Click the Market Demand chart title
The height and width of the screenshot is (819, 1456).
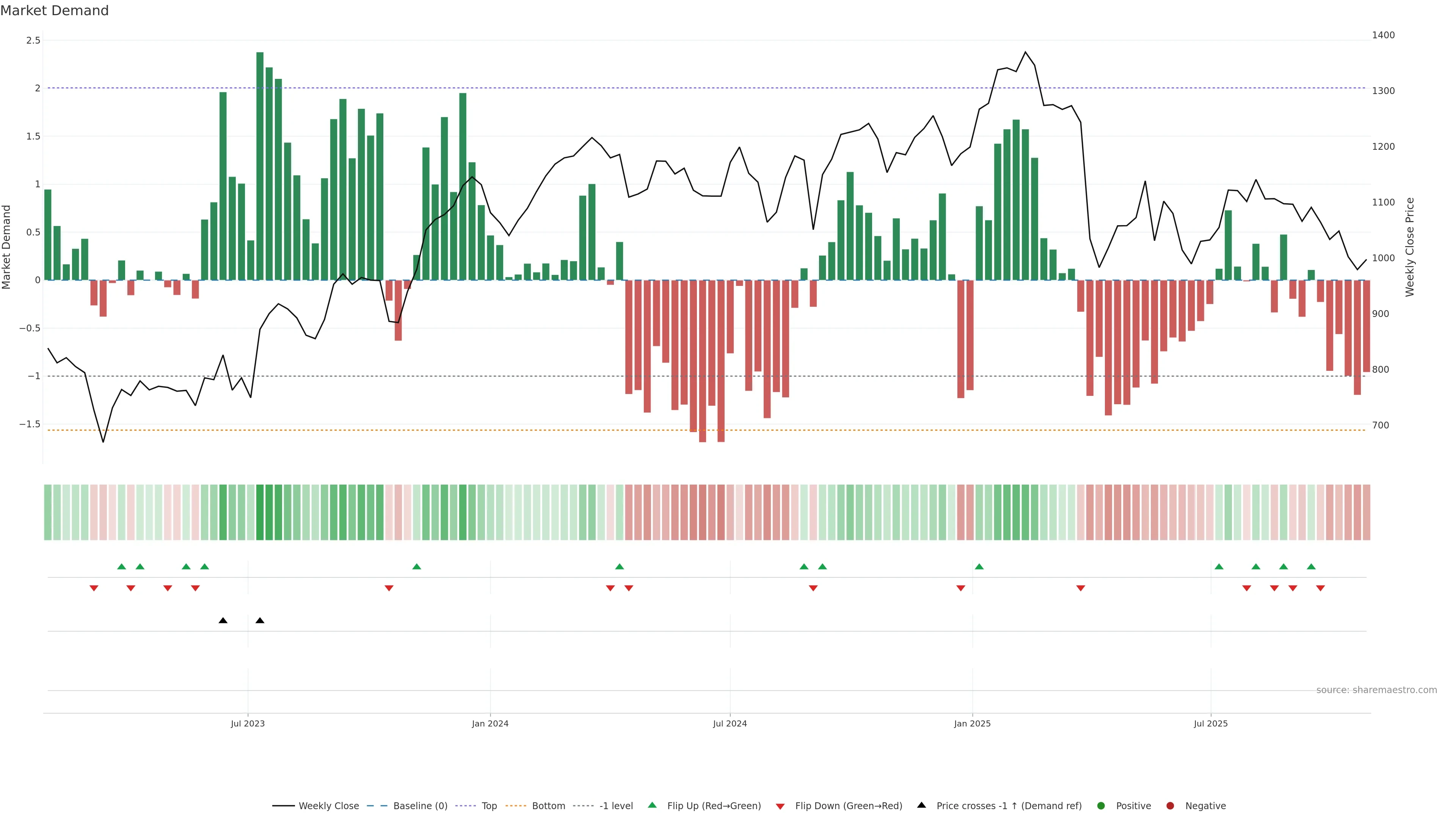54,11
